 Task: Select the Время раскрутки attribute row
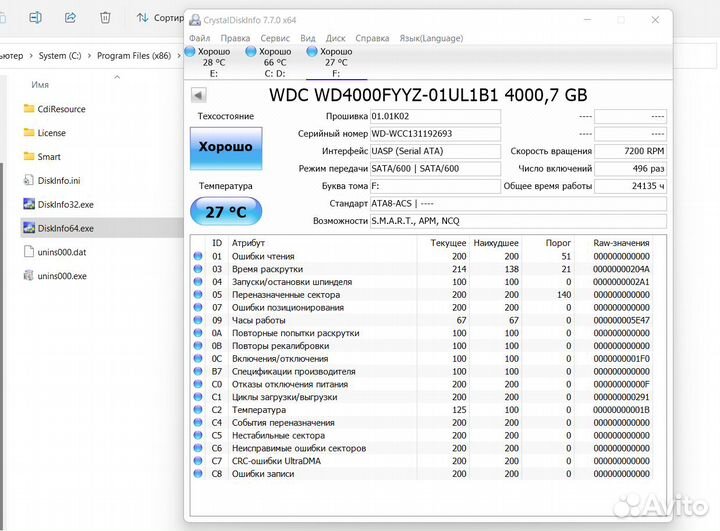[x=422, y=269]
